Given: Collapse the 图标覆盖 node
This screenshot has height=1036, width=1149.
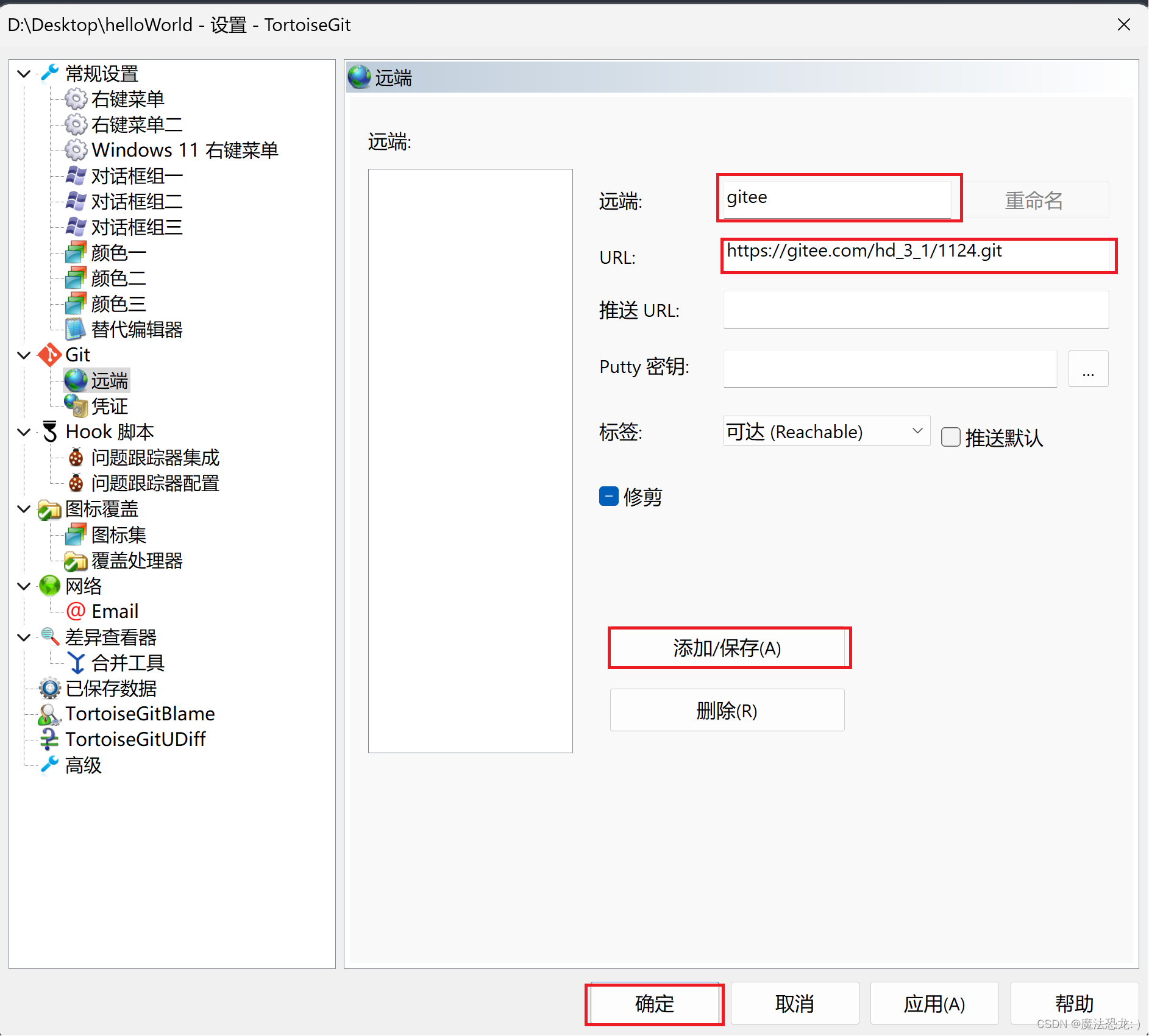Looking at the screenshot, I should pos(24,509).
